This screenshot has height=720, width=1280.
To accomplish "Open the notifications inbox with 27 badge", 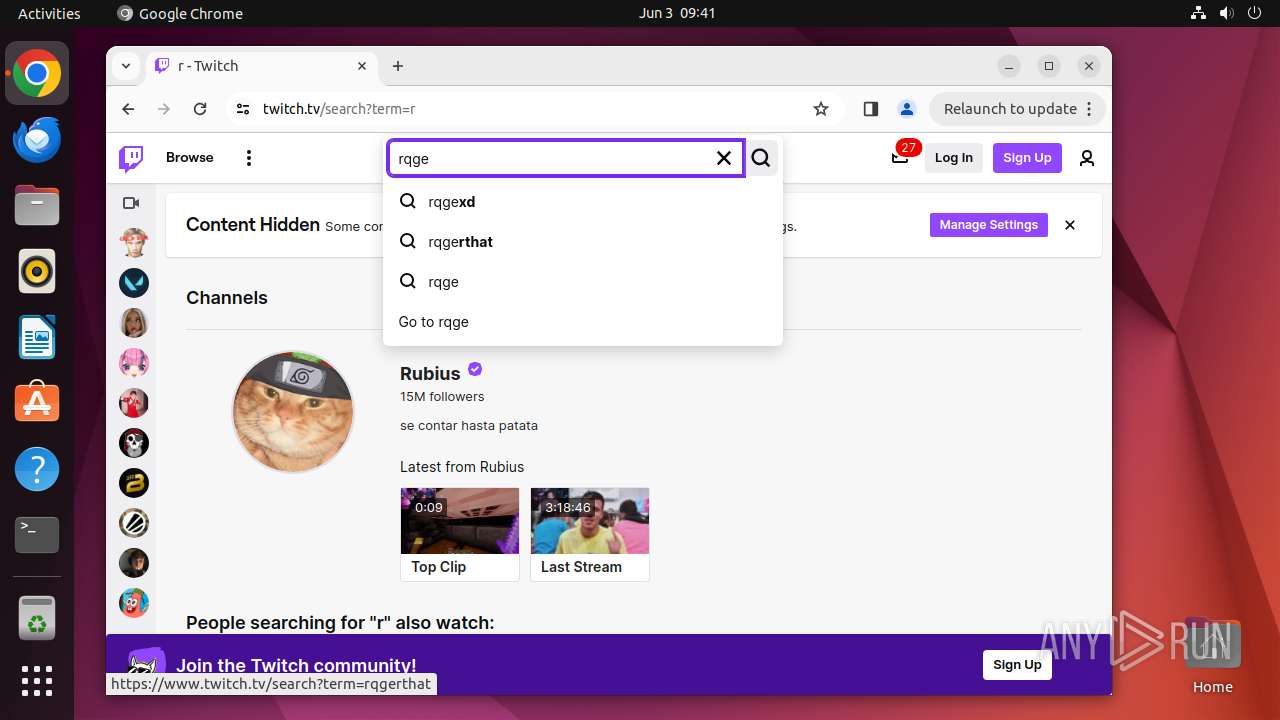I will 900,158.
